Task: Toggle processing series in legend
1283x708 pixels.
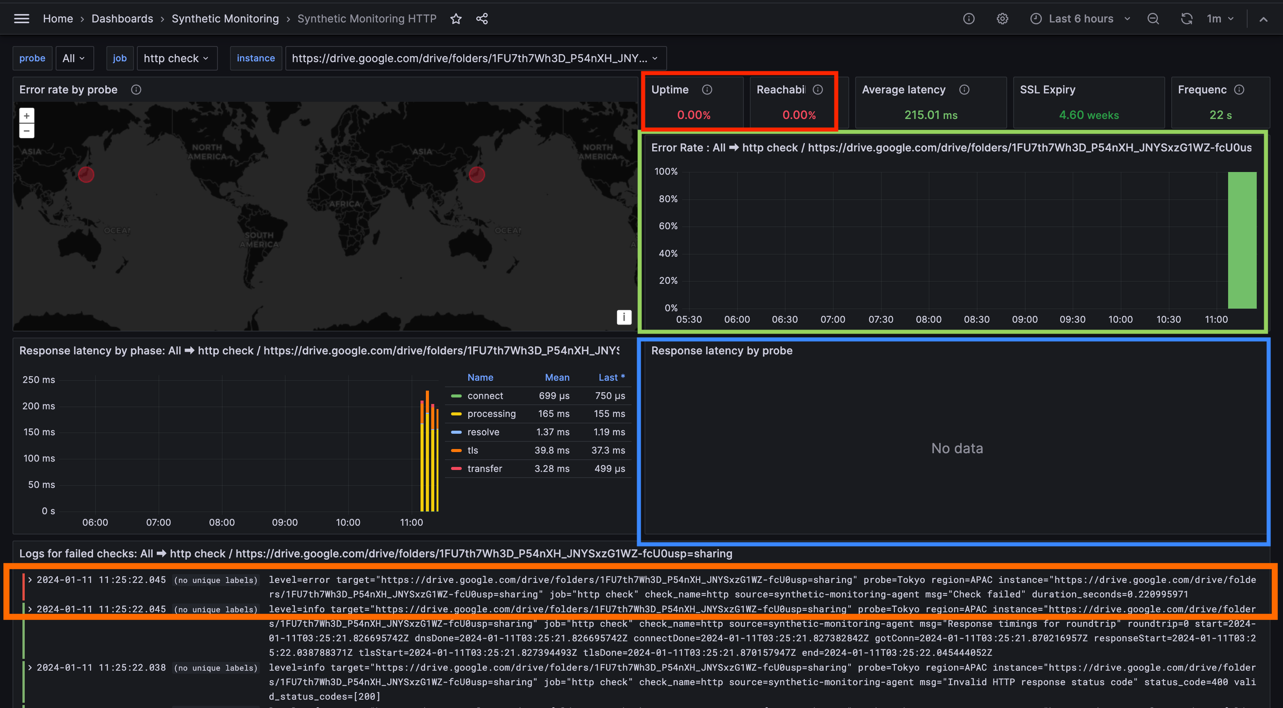Action: (491, 414)
